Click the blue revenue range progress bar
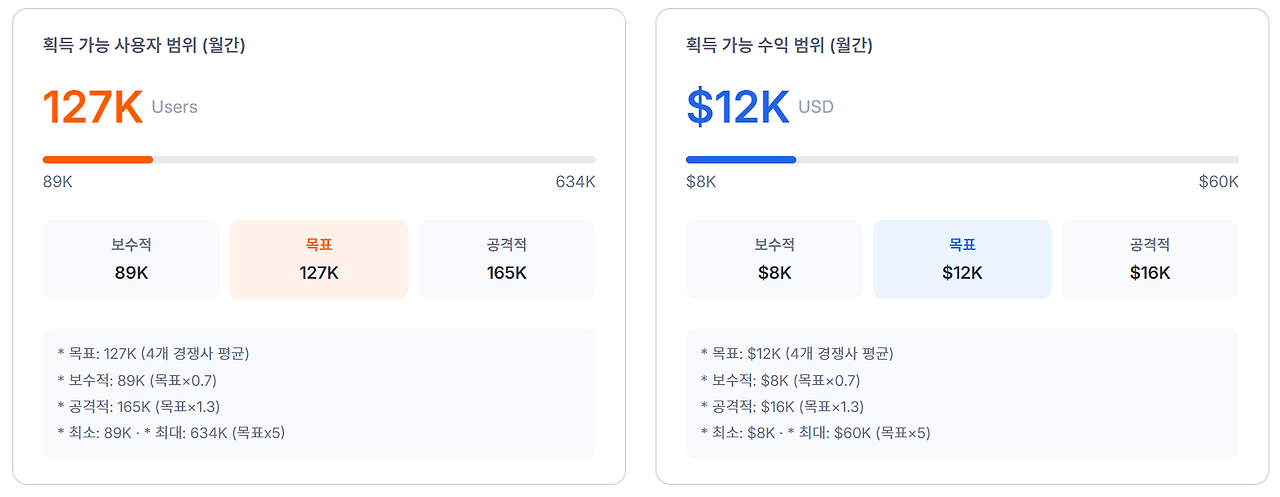 [962, 160]
